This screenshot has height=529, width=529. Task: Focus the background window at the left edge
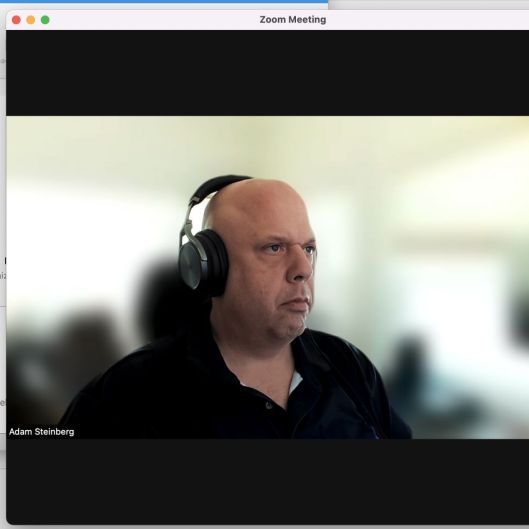click(3, 236)
